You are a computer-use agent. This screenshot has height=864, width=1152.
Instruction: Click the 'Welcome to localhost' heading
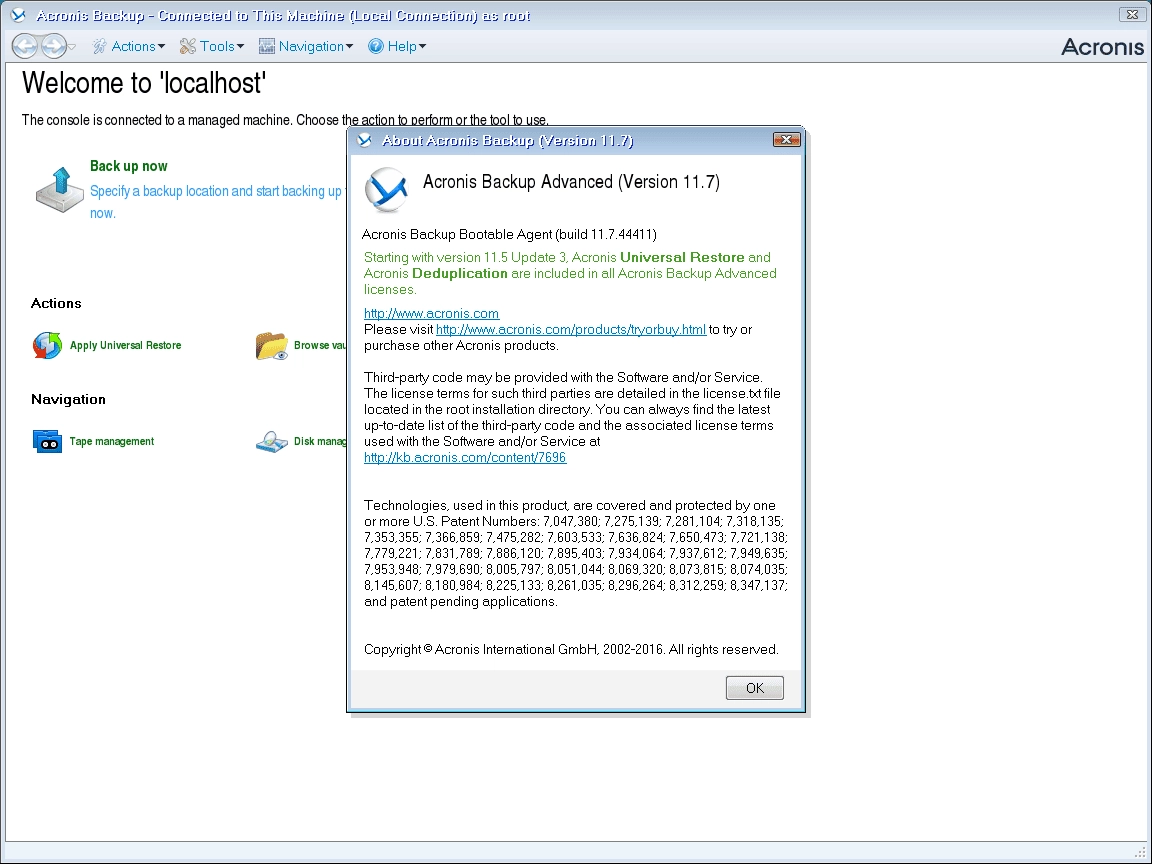coord(144,82)
